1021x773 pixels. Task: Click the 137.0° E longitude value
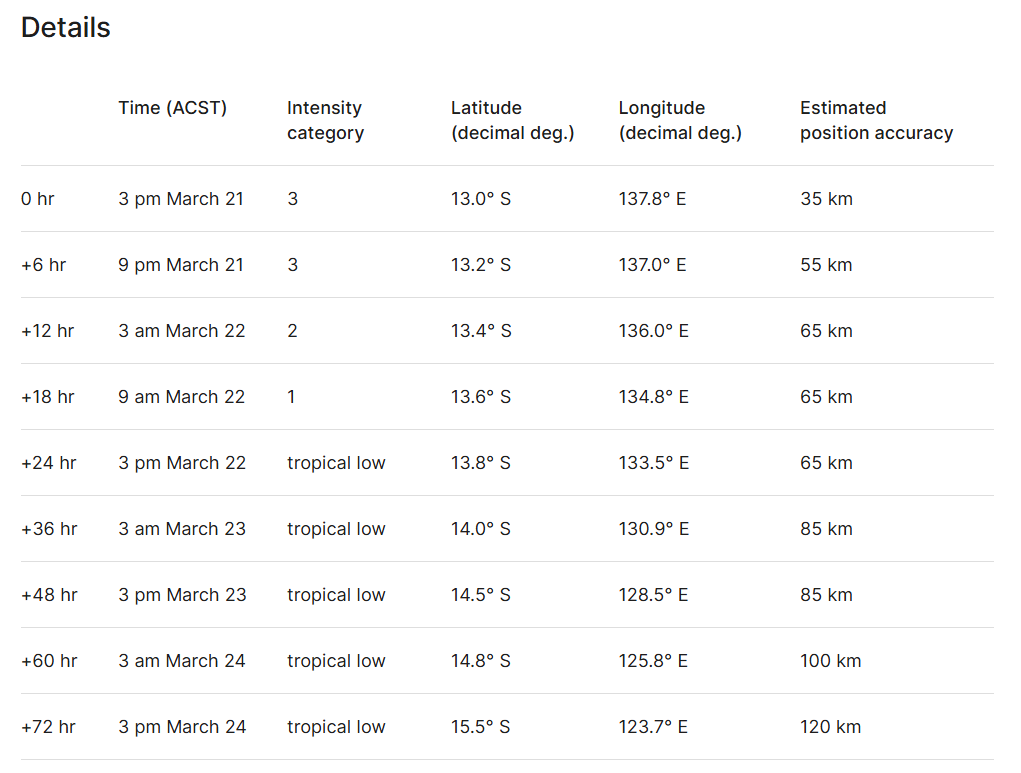[x=653, y=265]
